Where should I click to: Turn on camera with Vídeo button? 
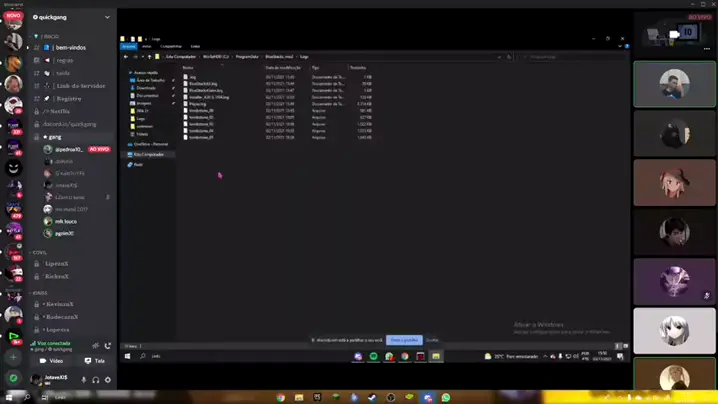pyautogui.click(x=51, y=361)
